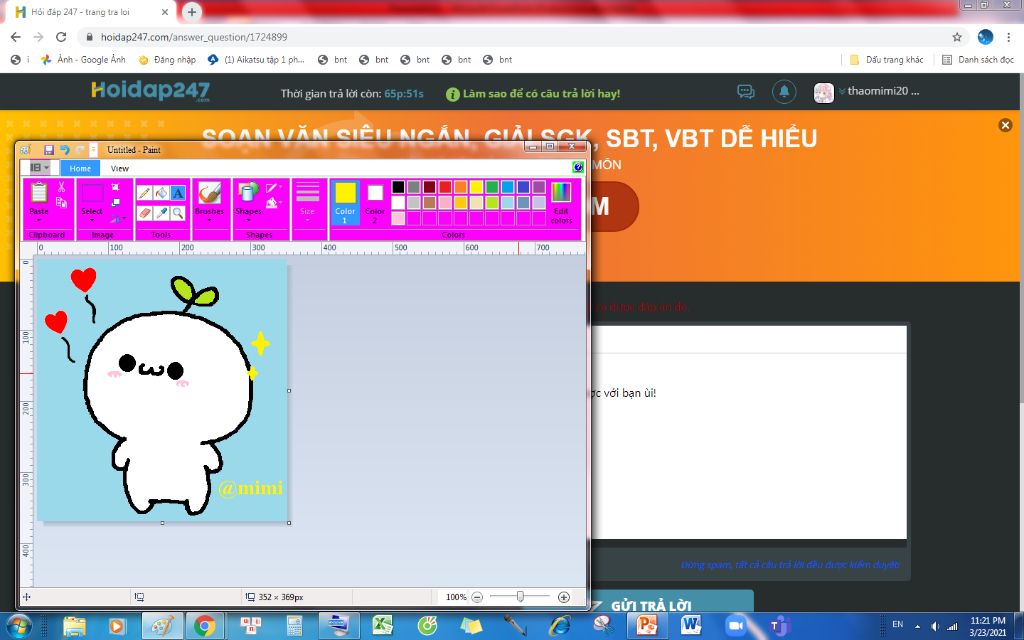The height and width of the screenshot is (640, 1024).
Task: Expand the Brushes dropdown arrow
Action: click(x=210, y=220)
